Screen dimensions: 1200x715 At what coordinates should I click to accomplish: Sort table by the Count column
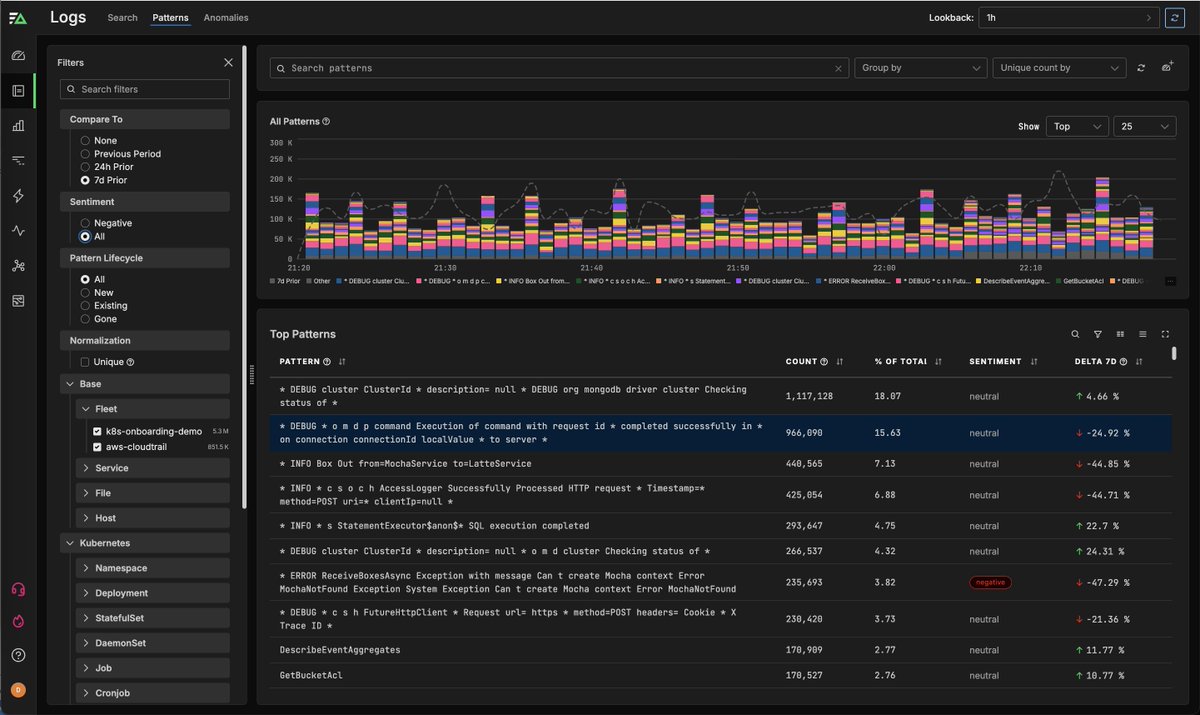pos(840,361)
